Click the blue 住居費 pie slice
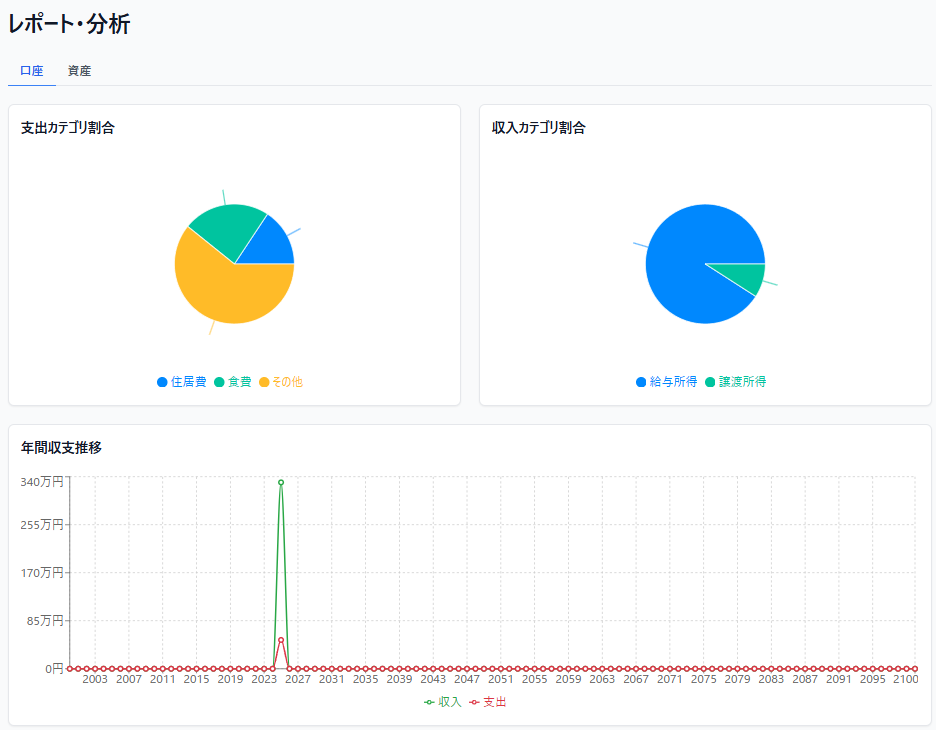Viewport: 936px width, 730px height. coord(272,246)
